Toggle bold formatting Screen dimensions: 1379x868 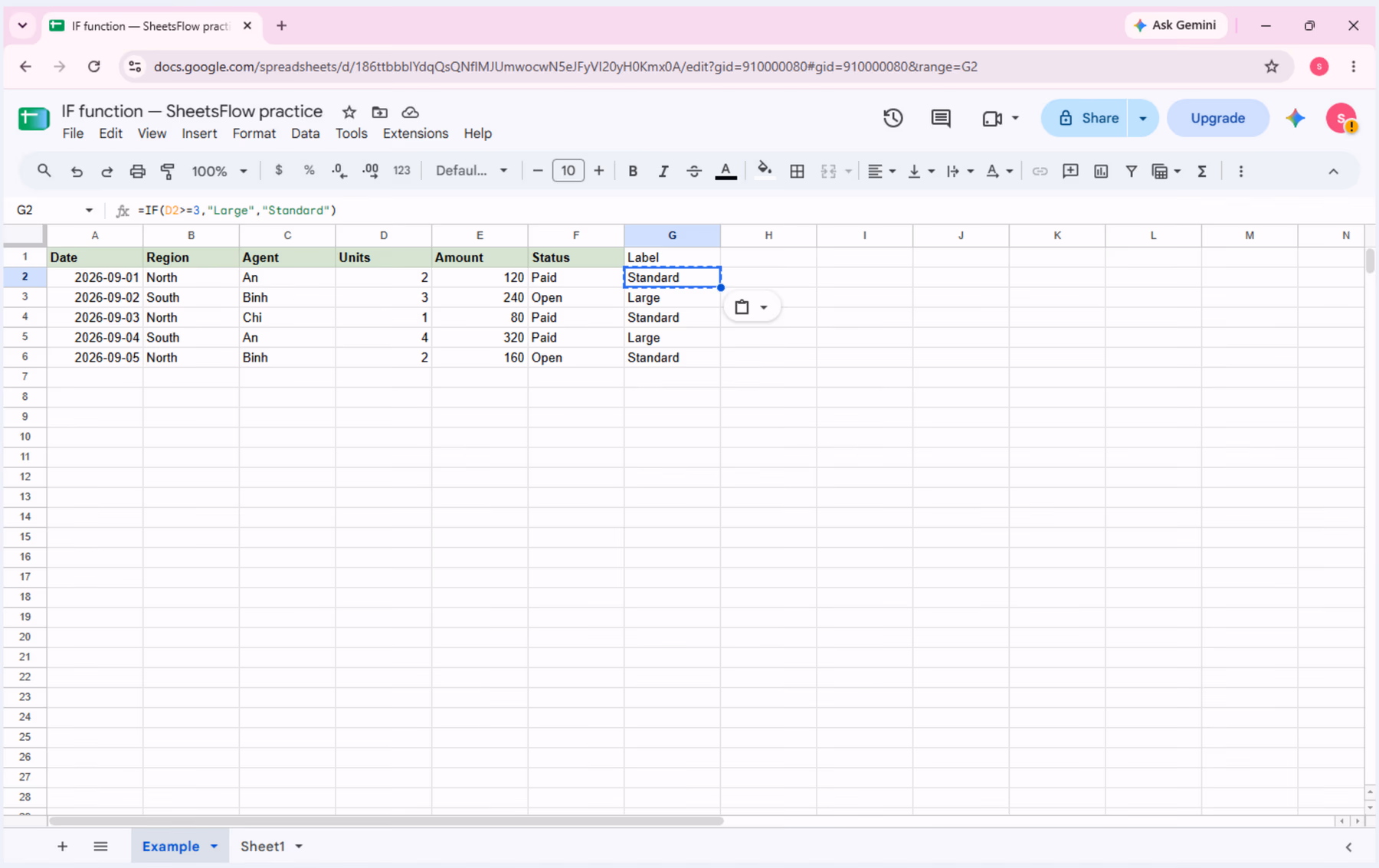tap(633, 171)
